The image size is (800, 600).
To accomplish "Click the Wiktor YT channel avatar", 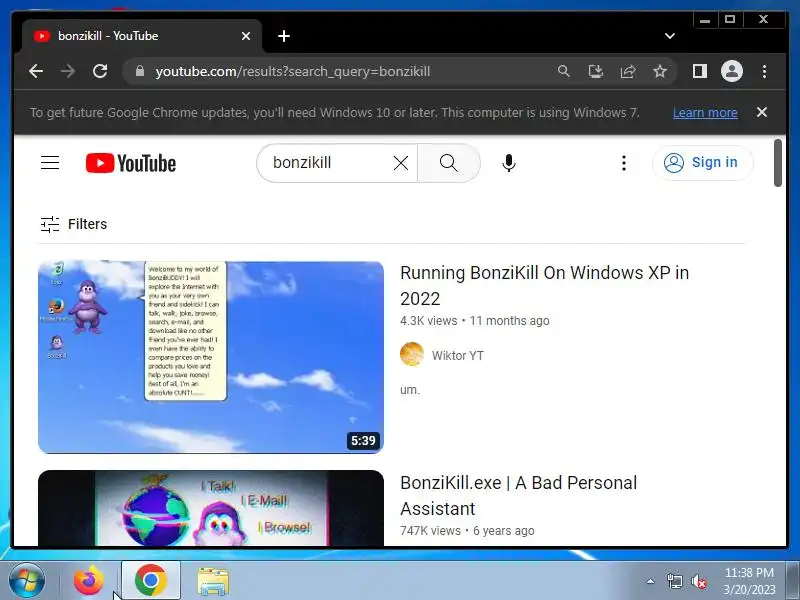I will pyautogui.click(x=412, y=355).
